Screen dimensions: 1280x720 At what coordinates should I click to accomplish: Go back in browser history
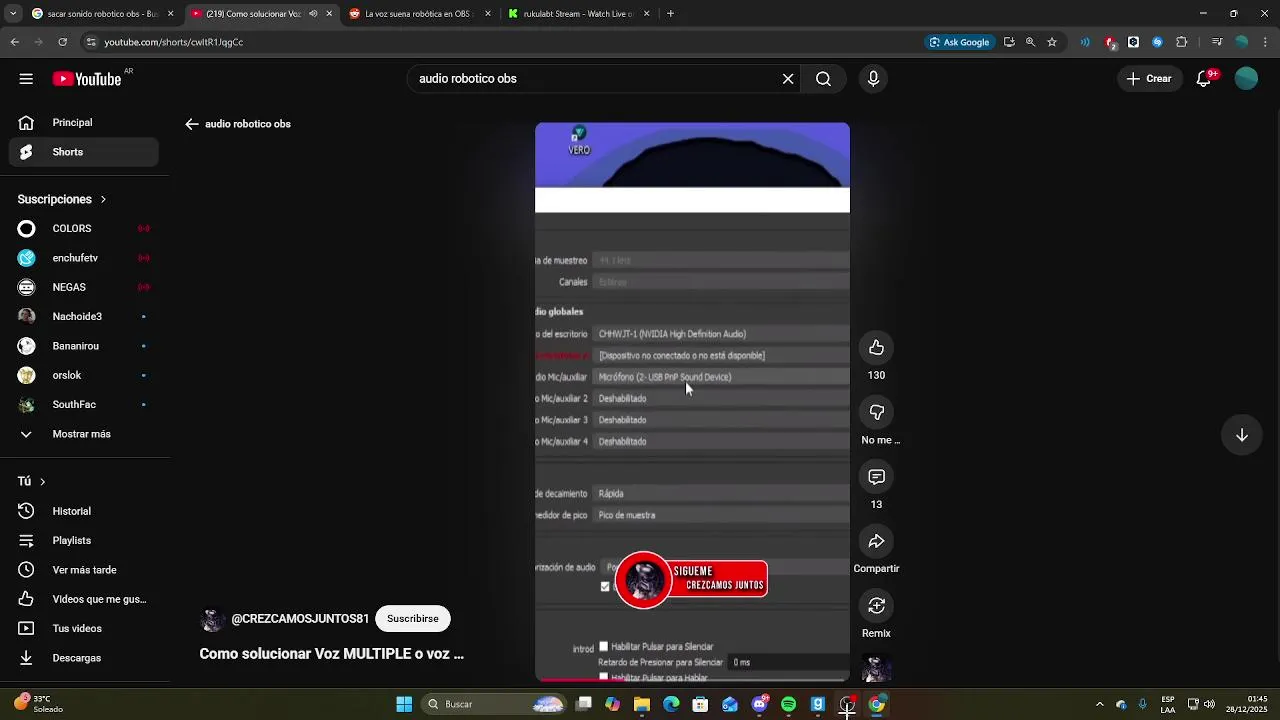[x=15, y=42]
